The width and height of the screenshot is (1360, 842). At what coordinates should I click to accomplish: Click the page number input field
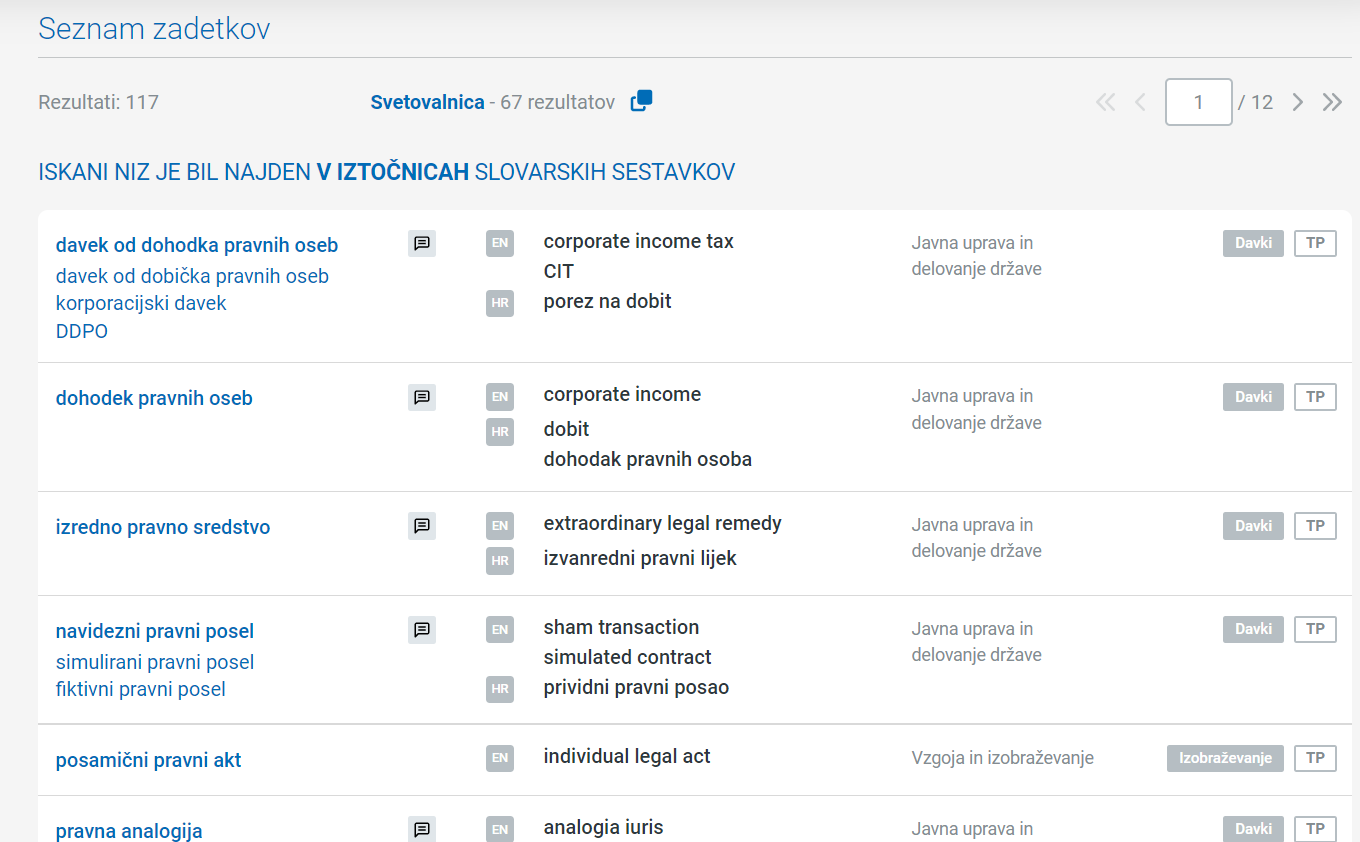[x=1199, y=102]
